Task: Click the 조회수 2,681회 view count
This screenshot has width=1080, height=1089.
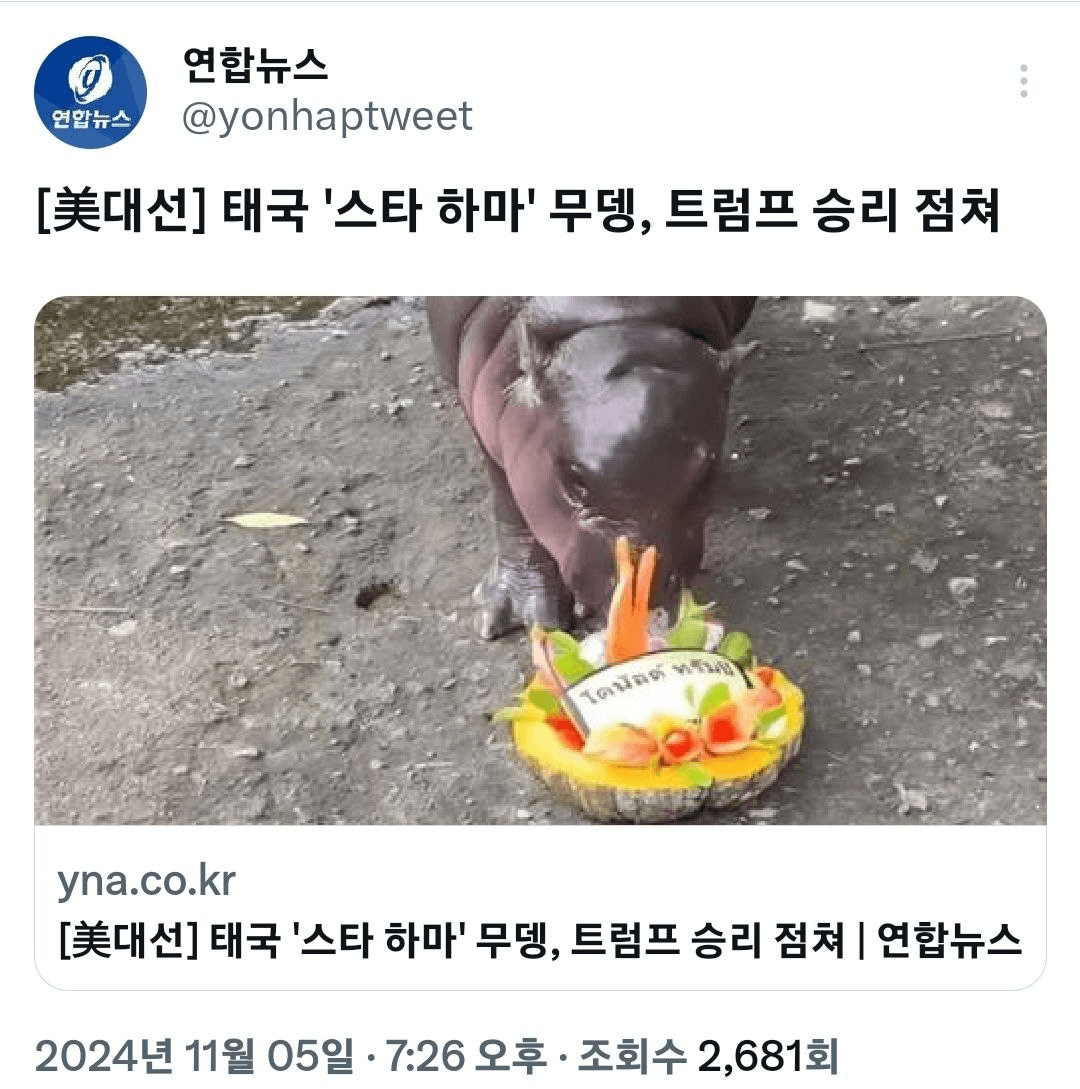Action: 708,1056
